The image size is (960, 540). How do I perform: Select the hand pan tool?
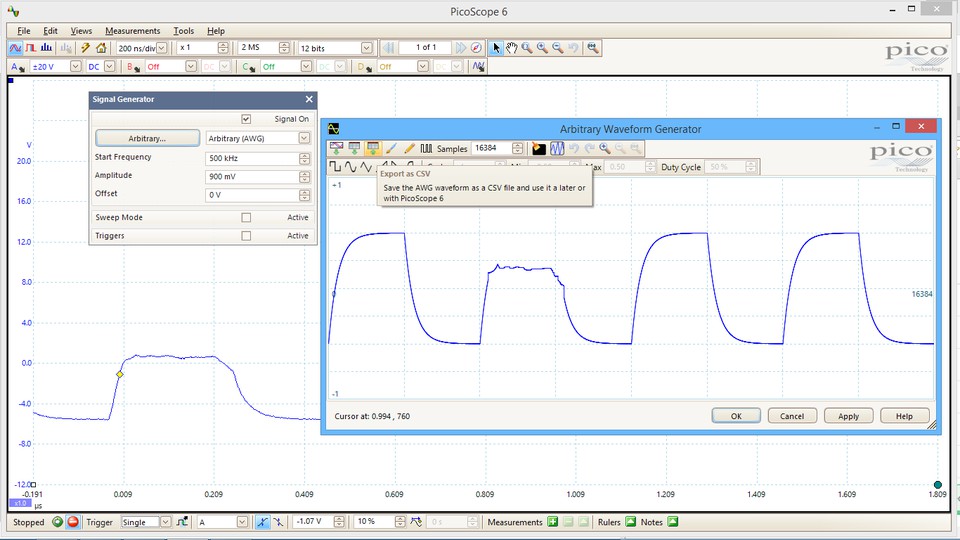[x=511, y=48]
